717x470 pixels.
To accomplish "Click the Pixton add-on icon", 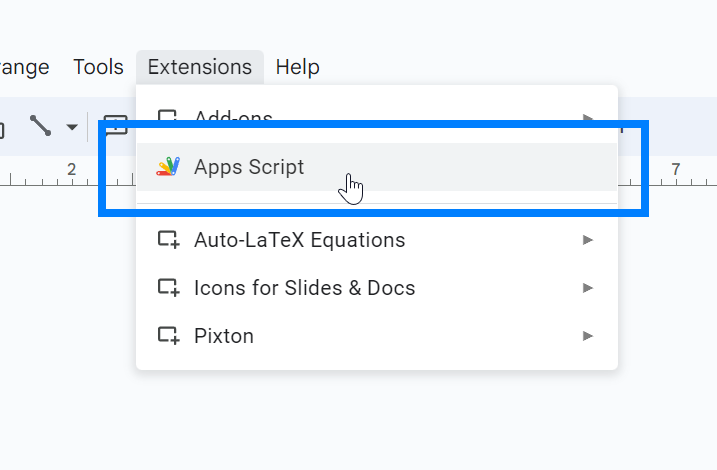I will tap(168, 336).
